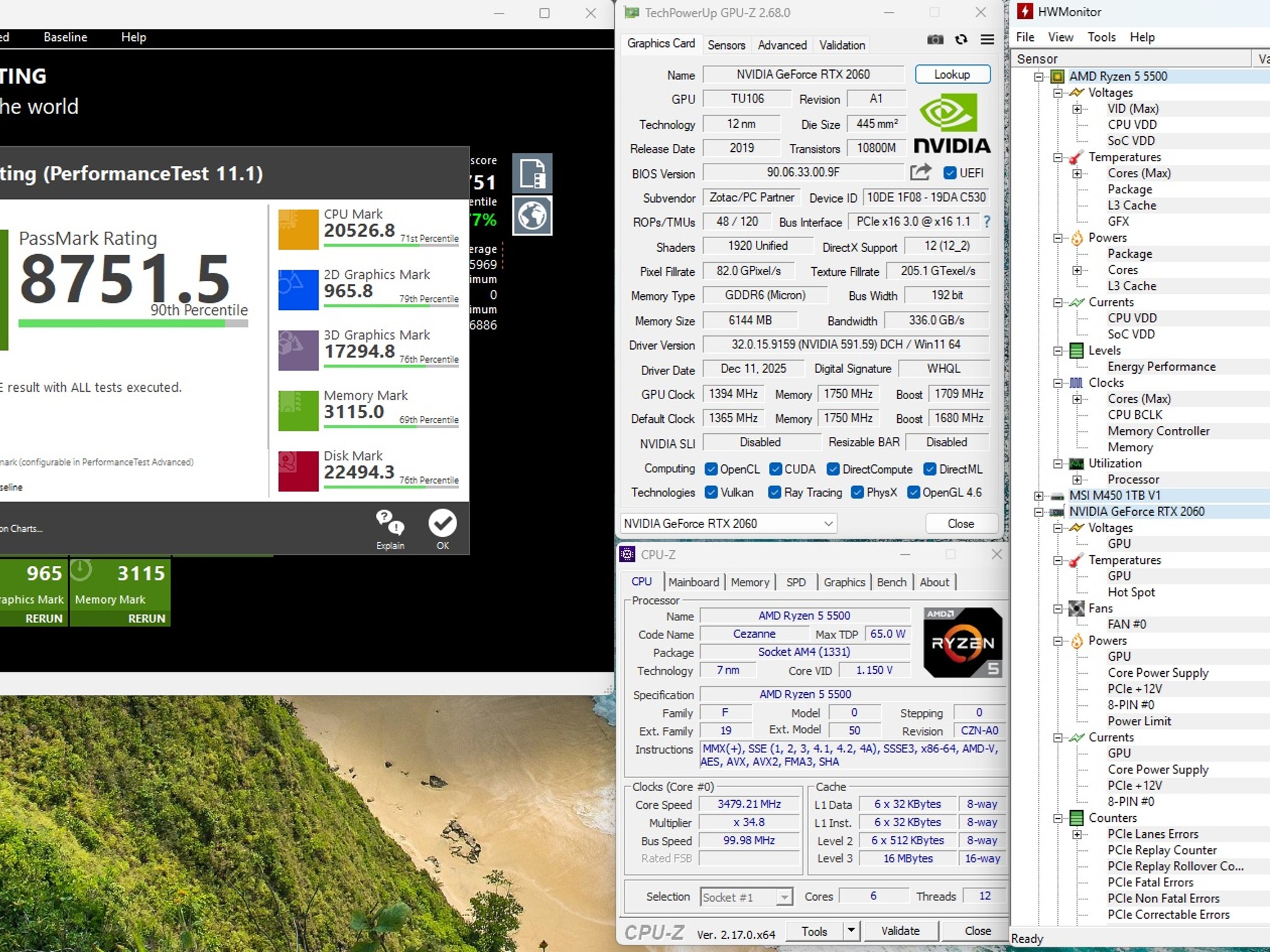Viewport: 1270px width, 952px height.
Task: Click the Bus Interface question mark icon
Action: click(987, 221)
